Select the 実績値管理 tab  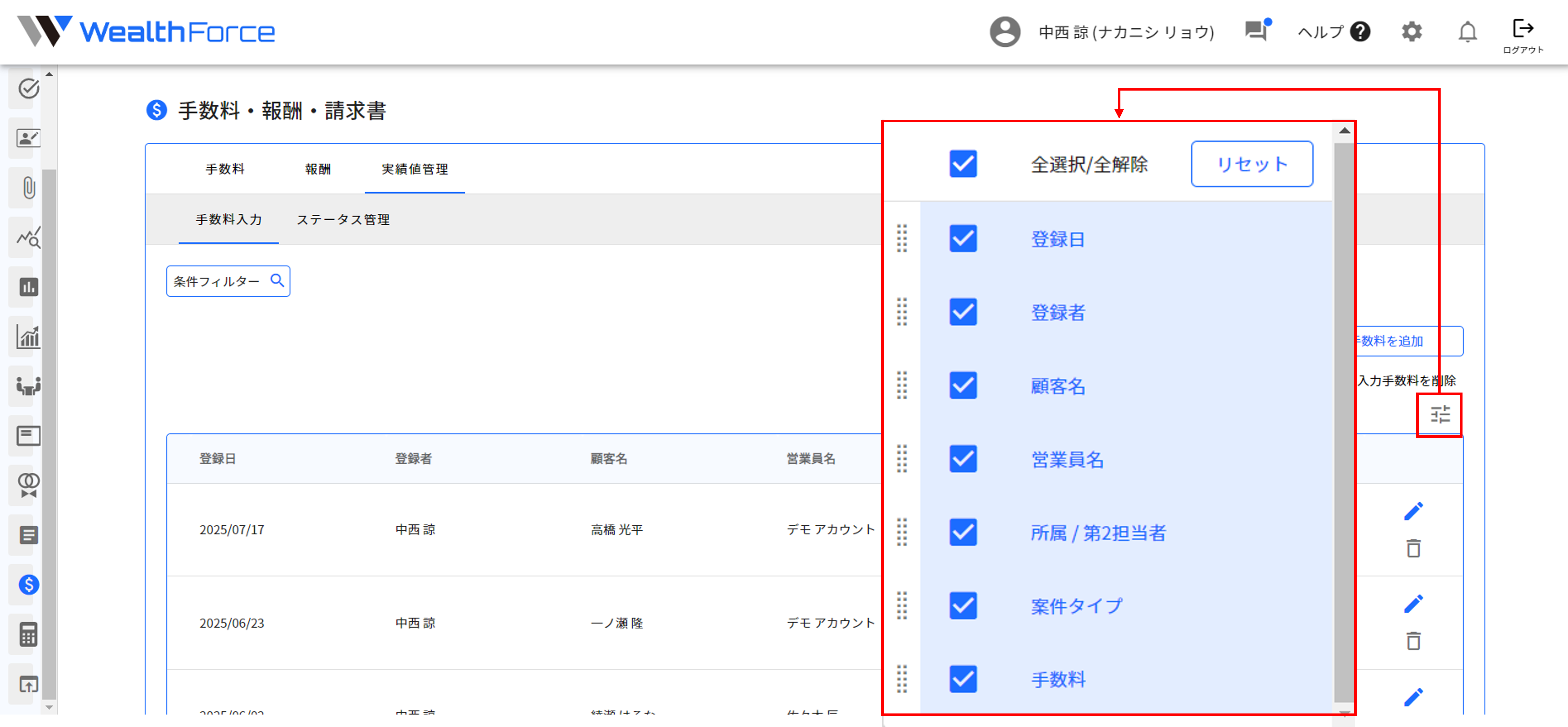pyautogui.click(x=414, y=169)
